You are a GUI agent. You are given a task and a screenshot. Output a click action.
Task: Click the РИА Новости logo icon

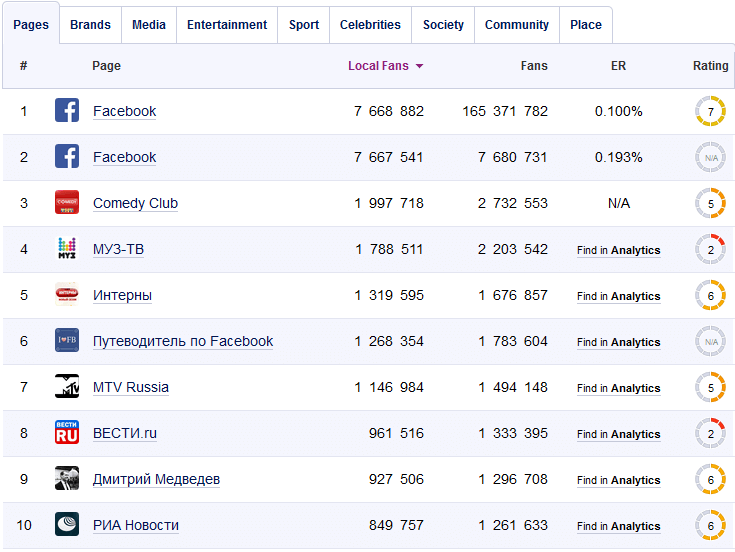point(67,525)
